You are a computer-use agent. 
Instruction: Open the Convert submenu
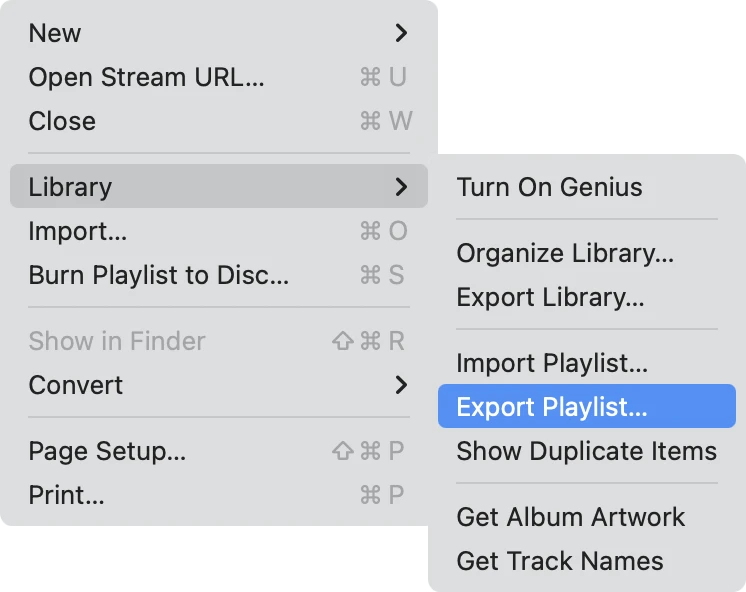coord(76,385)
